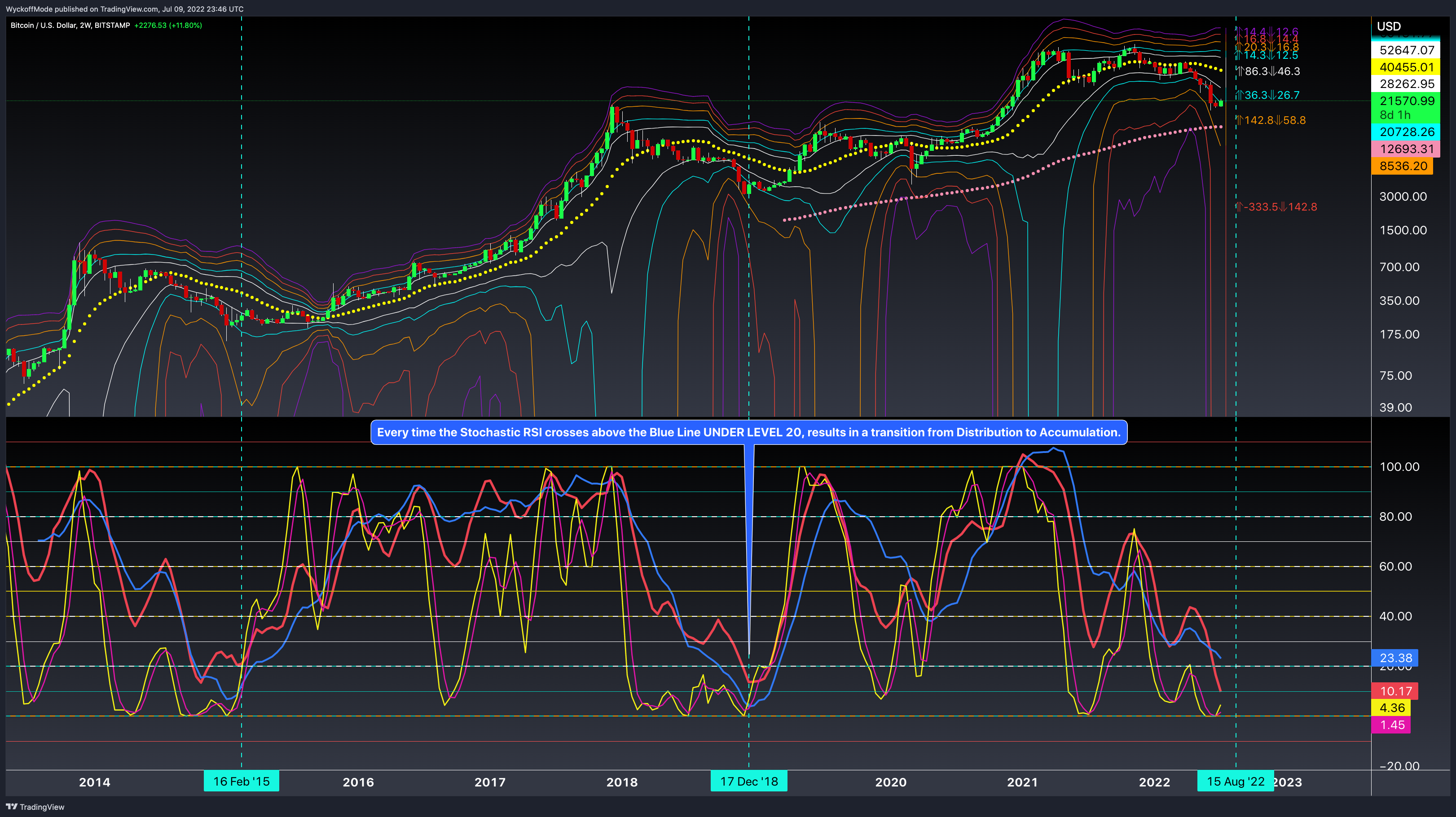The height and width of the screenshot is (817, 1456).
Task: Select the 15 Aug '22 date marker
Action: [x=1236, y=782]
